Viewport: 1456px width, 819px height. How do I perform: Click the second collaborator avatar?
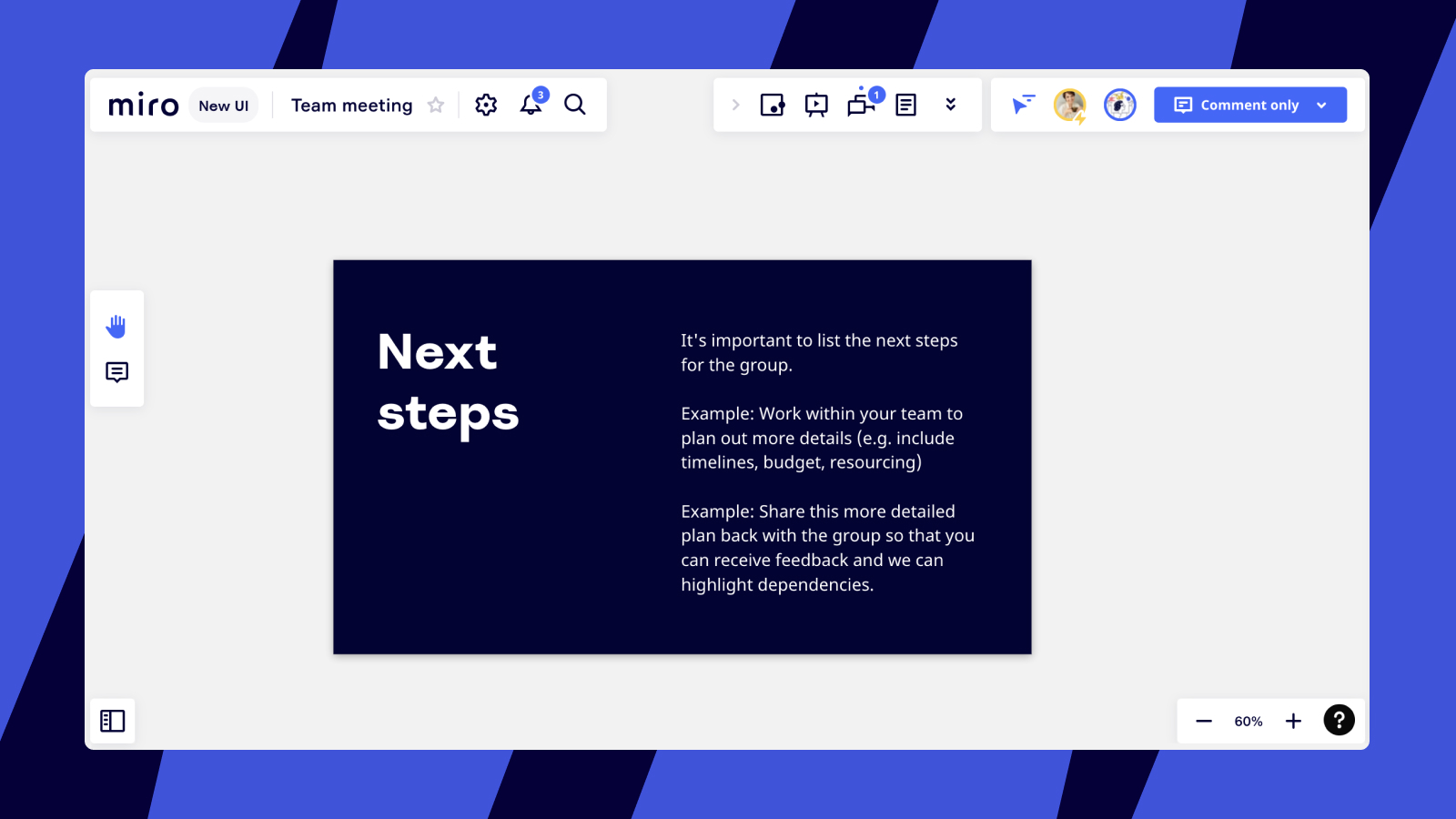pyautogui.click(x=1119, y=106)
